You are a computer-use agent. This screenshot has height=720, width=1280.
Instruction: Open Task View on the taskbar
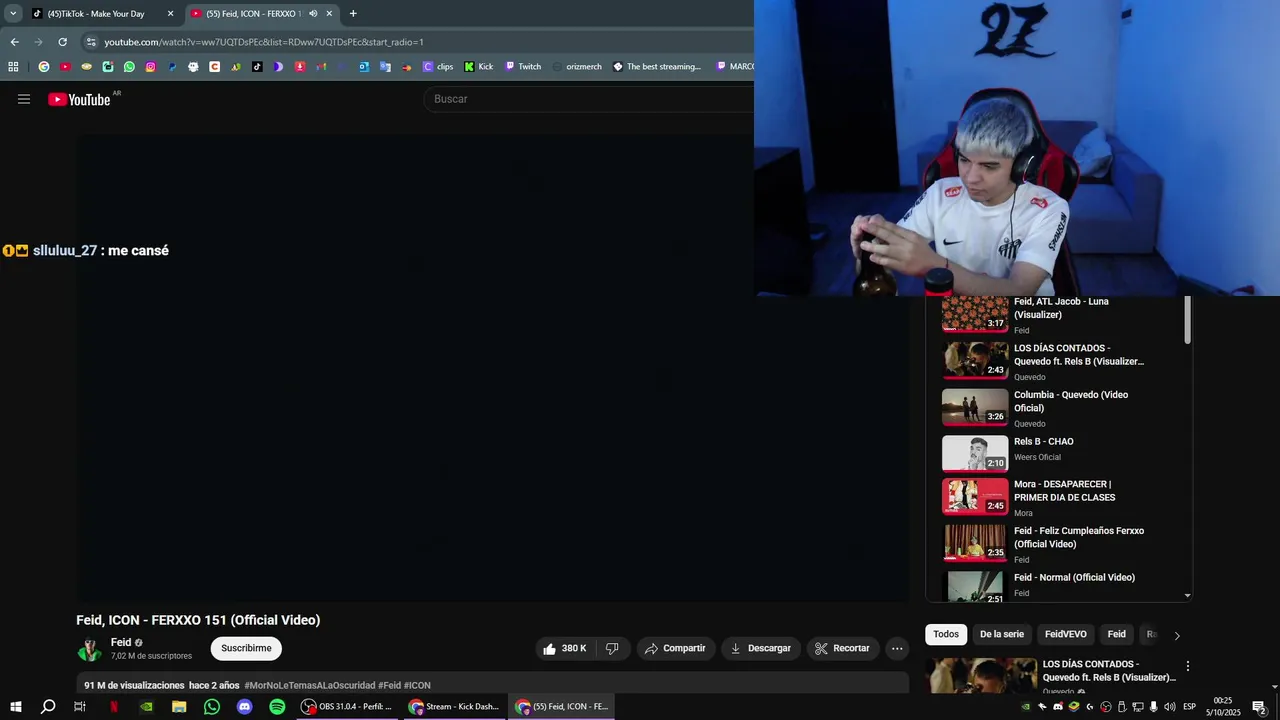point(80,707)
